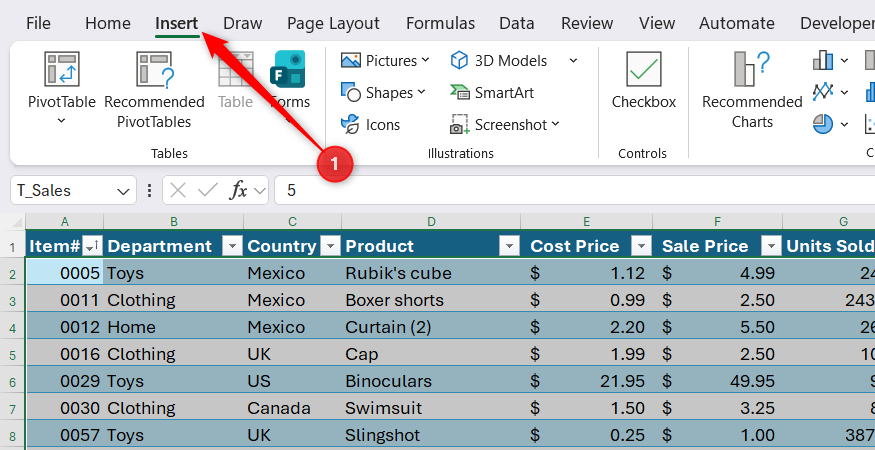875x450 pixels.
Task: Click the Select All corner triangle
Action: [17, 222]
